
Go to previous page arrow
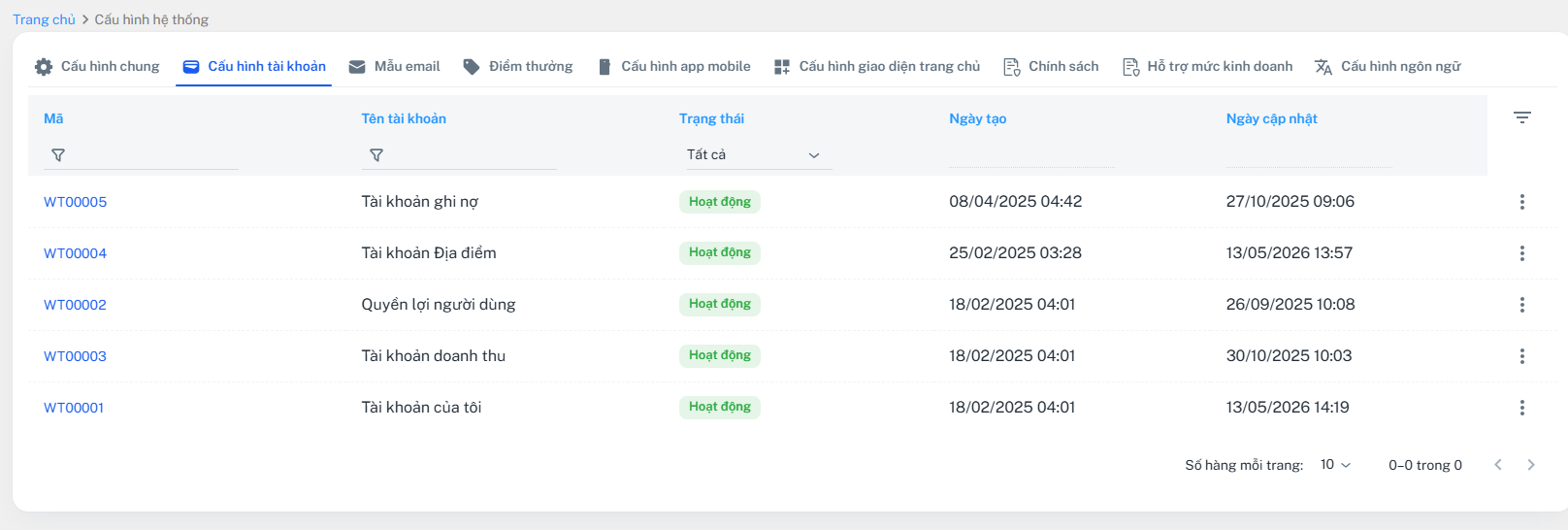[1498, 465]
